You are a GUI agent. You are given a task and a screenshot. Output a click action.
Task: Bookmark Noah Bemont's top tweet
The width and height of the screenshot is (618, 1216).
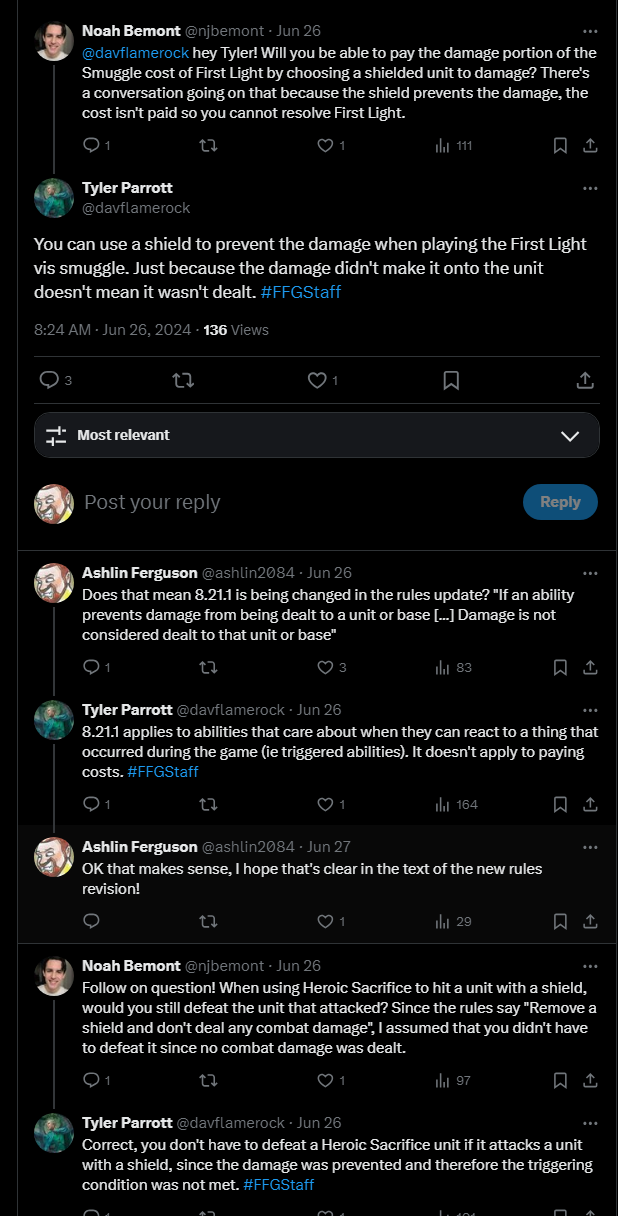pos(560,145)
